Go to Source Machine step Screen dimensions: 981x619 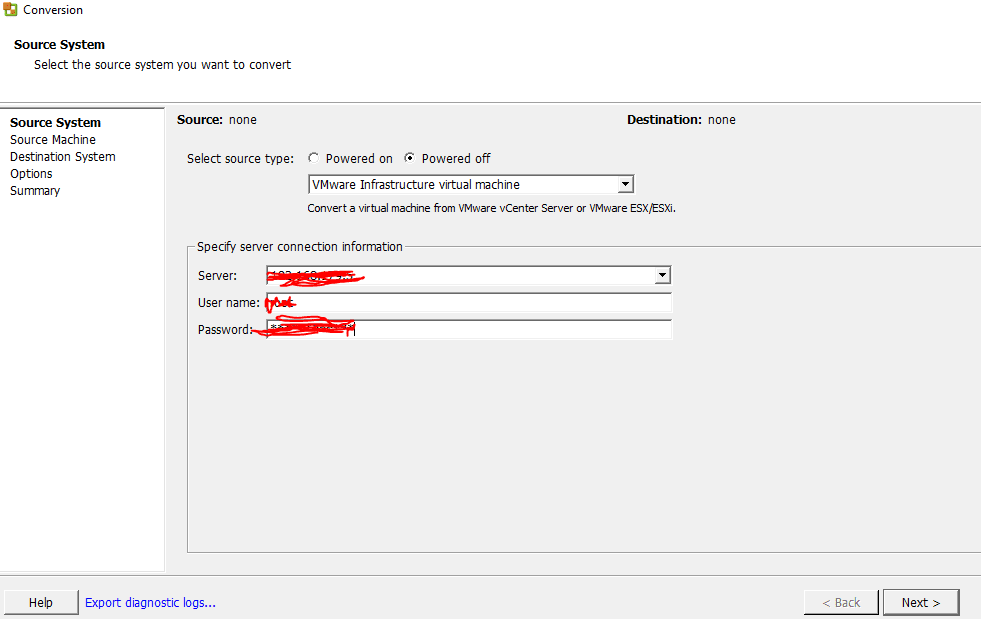[x=53, y=140]
